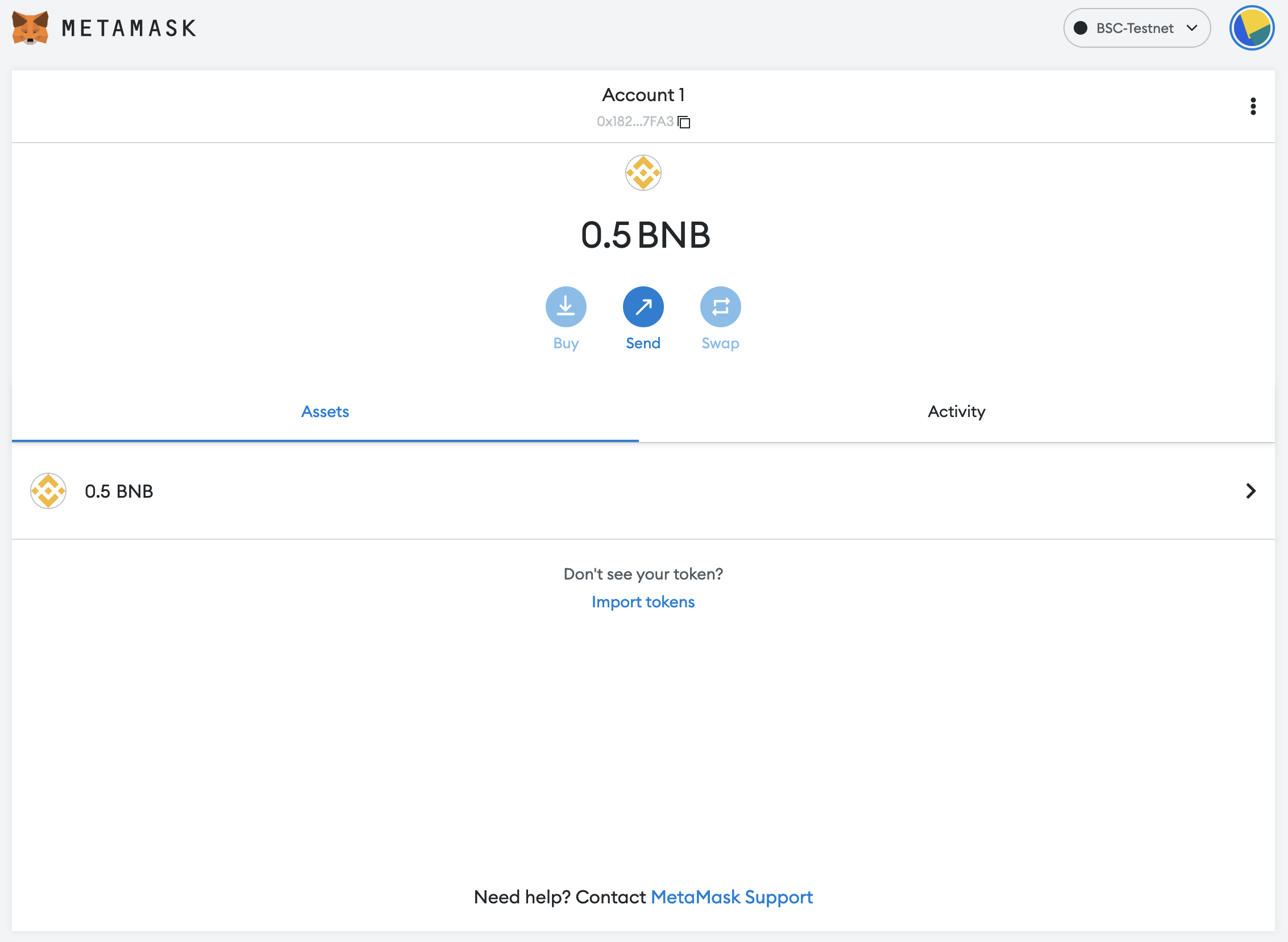The height and width of the screenshot is (942, 1288).
Task: Open the account avatar menu
Action: point(1252,28)
